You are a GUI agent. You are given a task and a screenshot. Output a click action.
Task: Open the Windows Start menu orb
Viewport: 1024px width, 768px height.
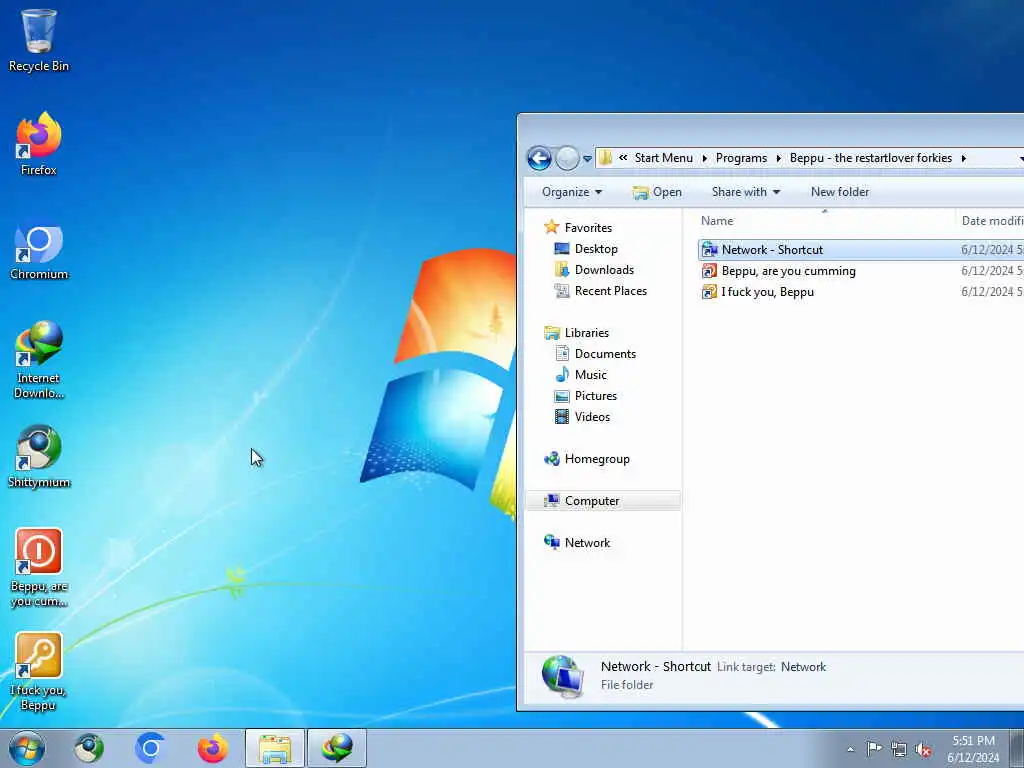tap(27, 748)
